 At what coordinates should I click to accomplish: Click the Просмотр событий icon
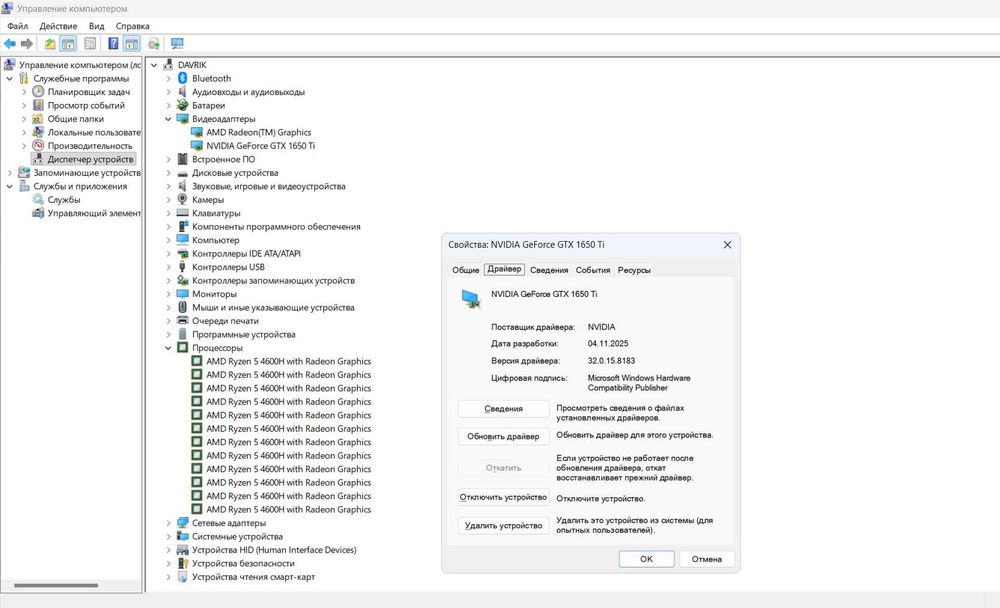tap(38, 105)
